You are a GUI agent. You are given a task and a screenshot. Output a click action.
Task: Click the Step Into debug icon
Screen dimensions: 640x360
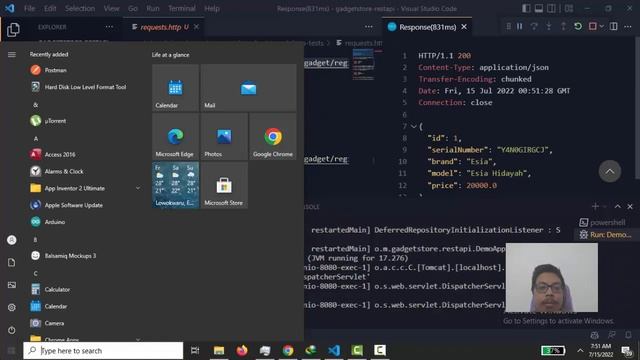point(549,27)
